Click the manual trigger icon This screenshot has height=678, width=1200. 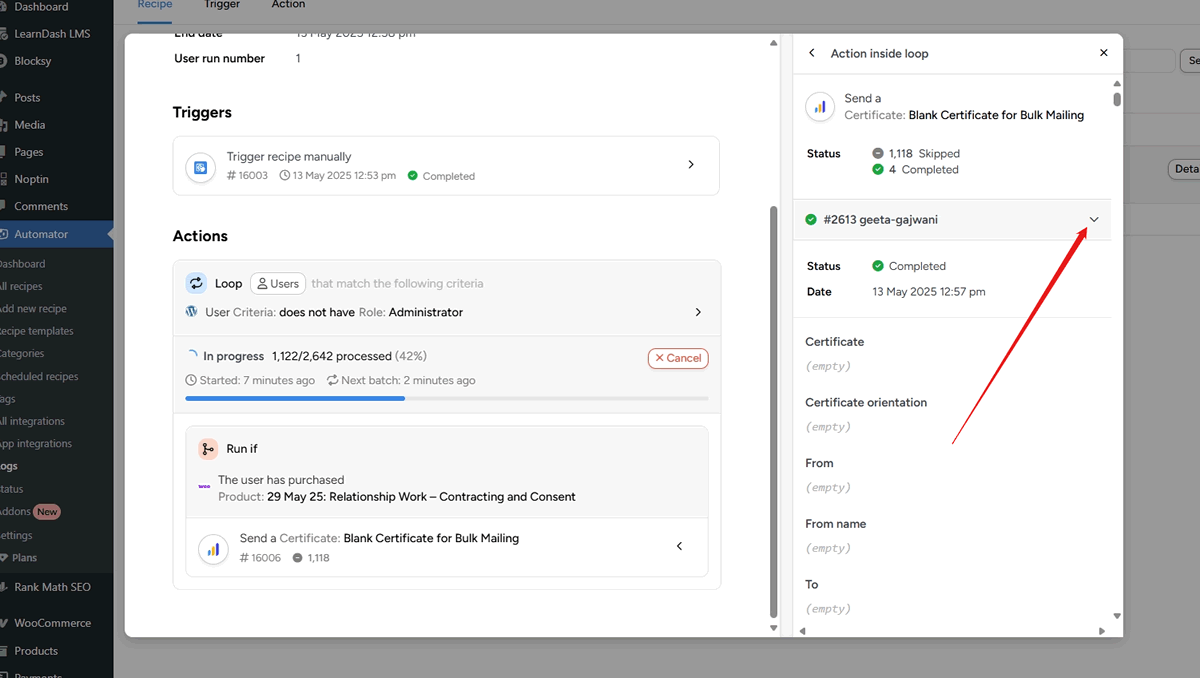tap(201, 167)
